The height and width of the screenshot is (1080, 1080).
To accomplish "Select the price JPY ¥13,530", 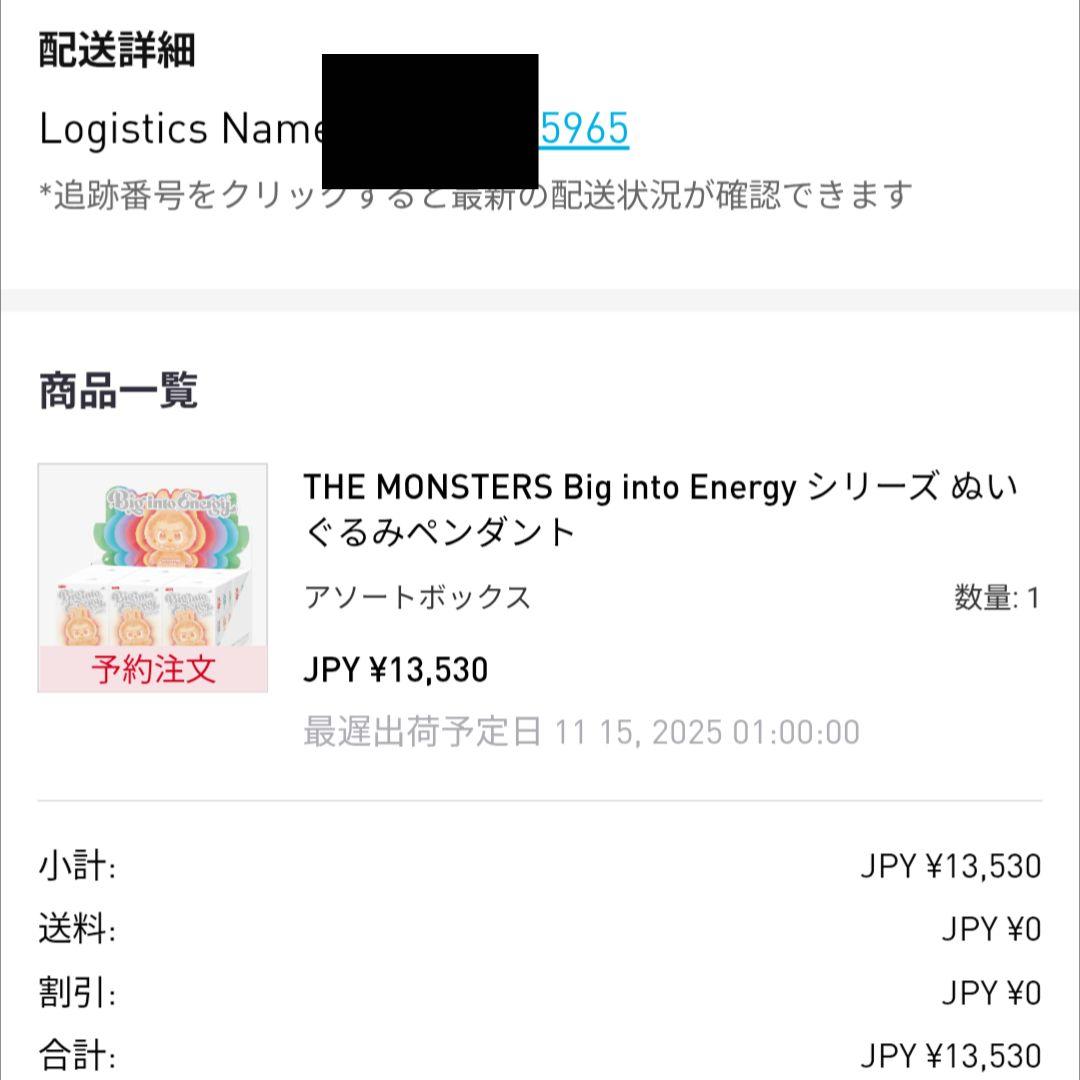I will [x=396, y=670].
